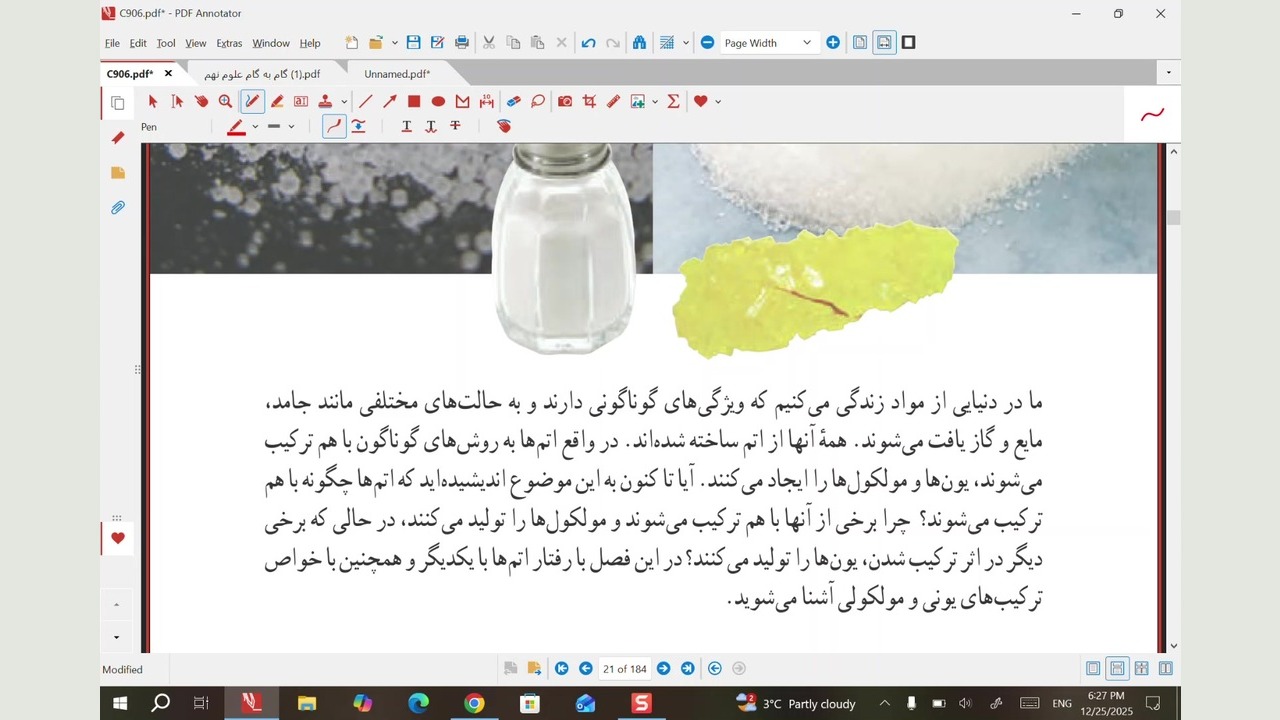Image resolution: width=1280 pixels, height=720 pixels.
Task: Open the Page Width zoom dropdown
Action: point(806,43)
